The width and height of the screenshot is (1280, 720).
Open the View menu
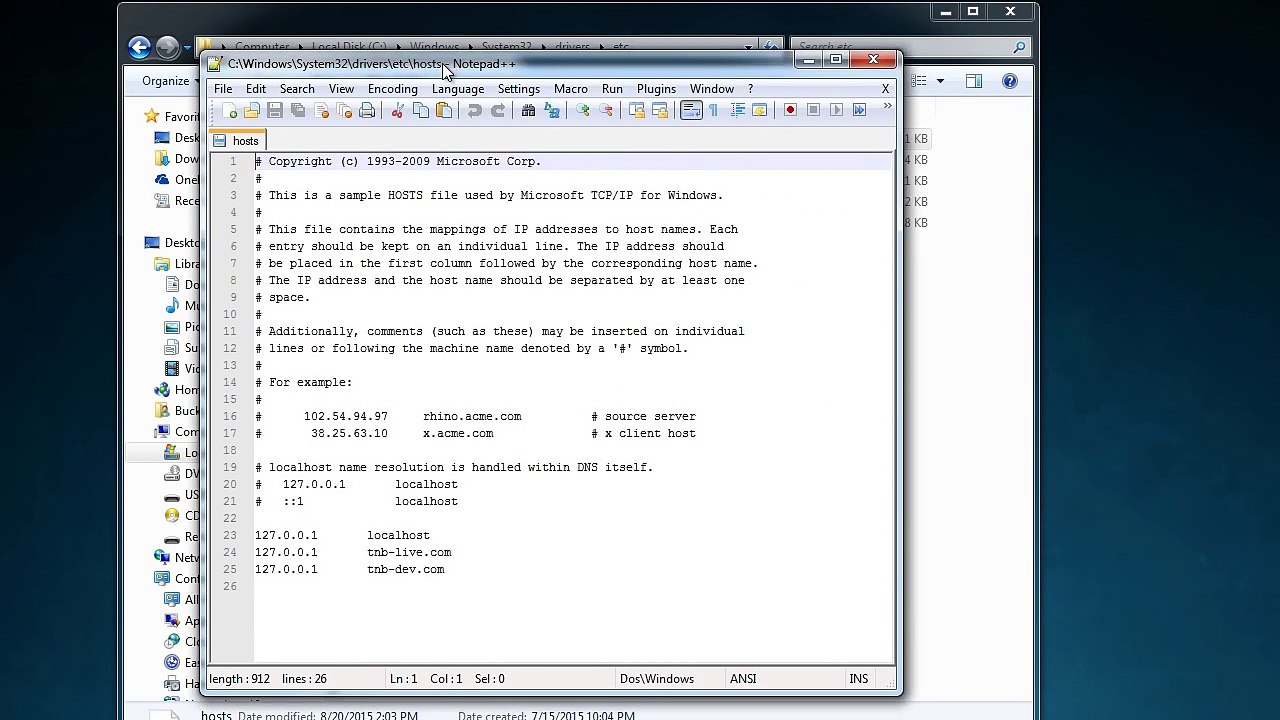click(341, 89)
